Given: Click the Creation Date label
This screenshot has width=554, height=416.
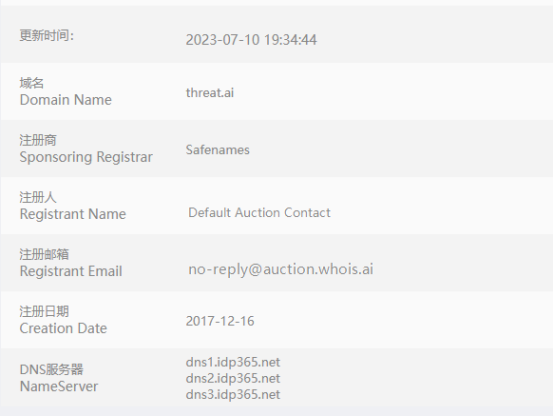Looking at the screenshot, I should tap(63, 328).
